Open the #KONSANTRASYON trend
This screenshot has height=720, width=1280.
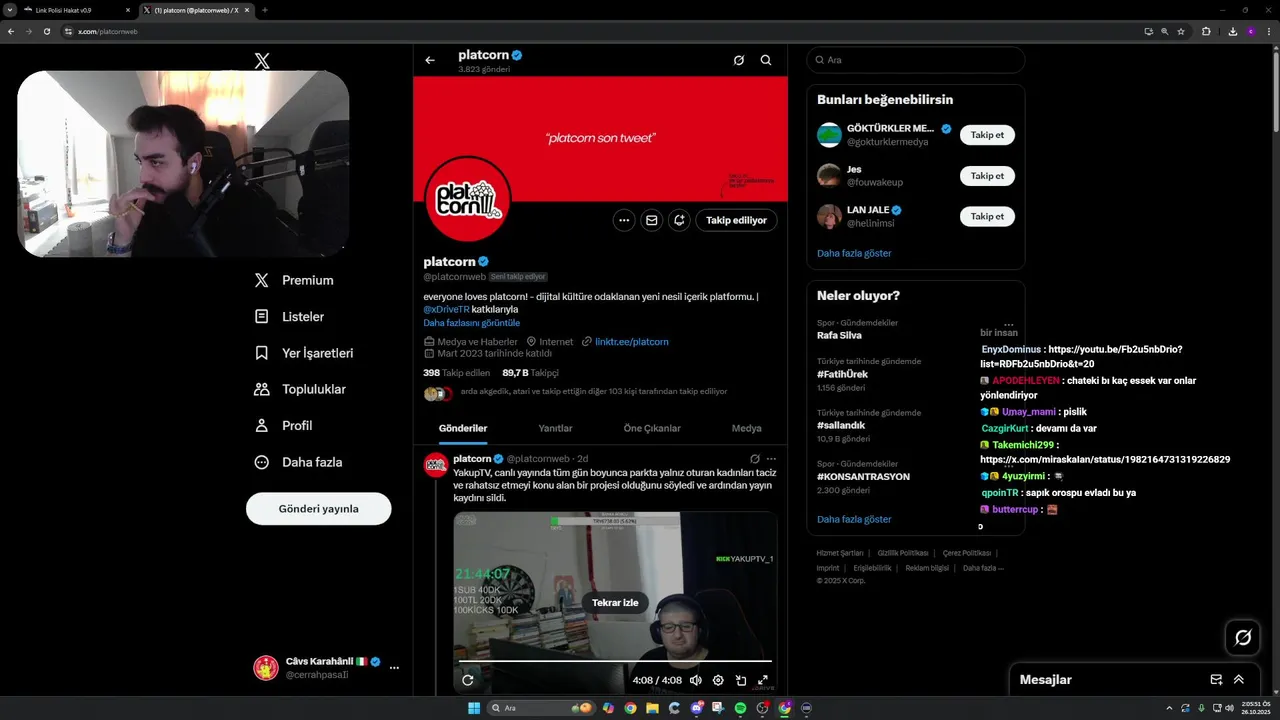pyautogui.click(x=863, y=477)
